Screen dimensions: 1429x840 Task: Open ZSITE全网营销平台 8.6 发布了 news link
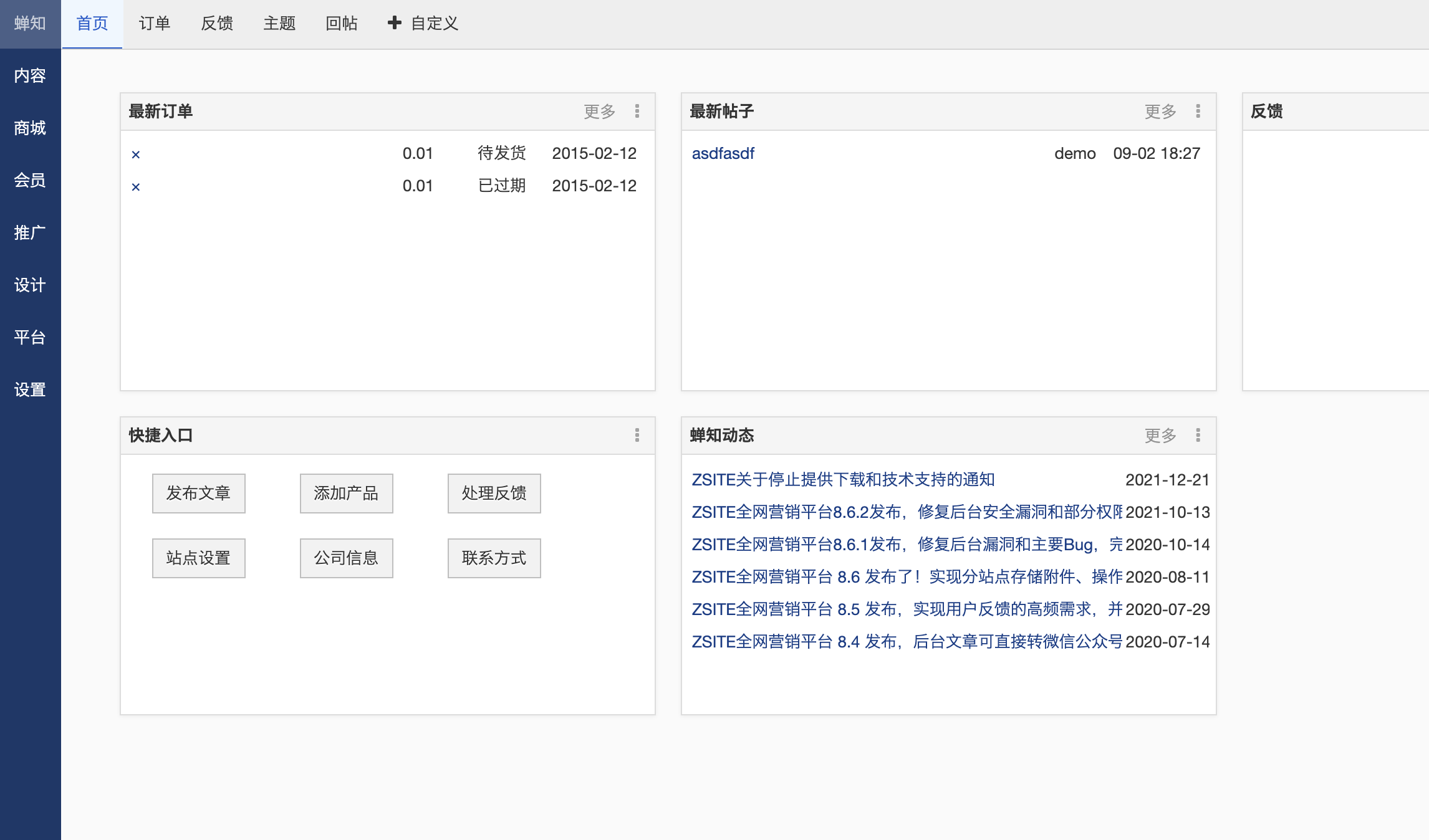click(x=907, y=577)
